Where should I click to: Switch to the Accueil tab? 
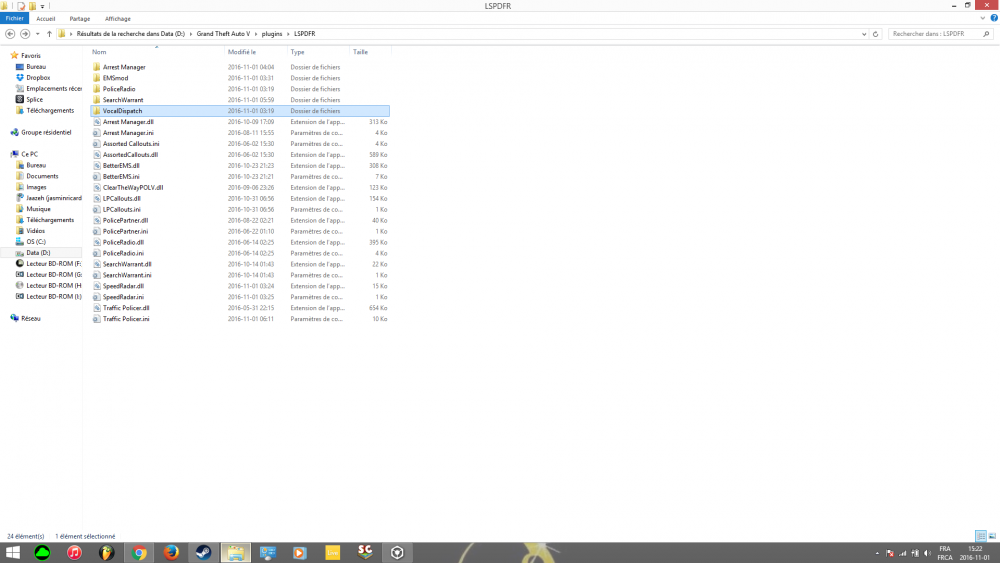[45, 18]
